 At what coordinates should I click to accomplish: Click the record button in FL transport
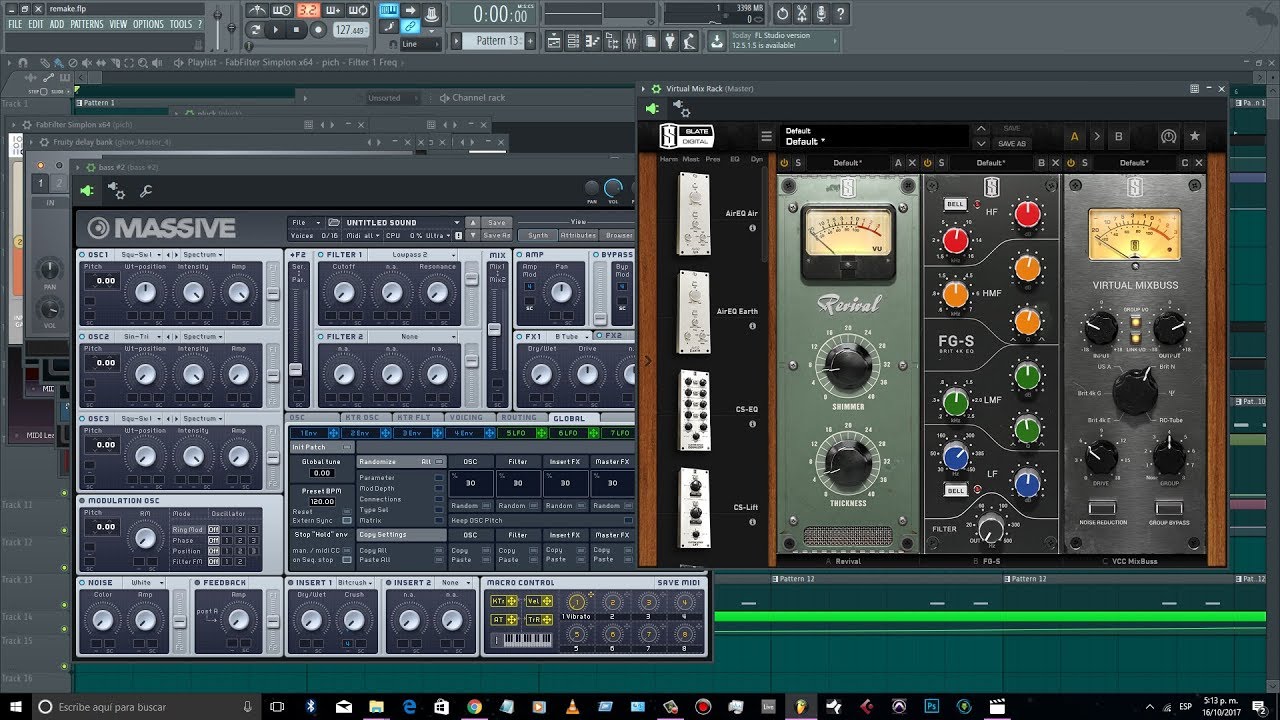point(318,30)
